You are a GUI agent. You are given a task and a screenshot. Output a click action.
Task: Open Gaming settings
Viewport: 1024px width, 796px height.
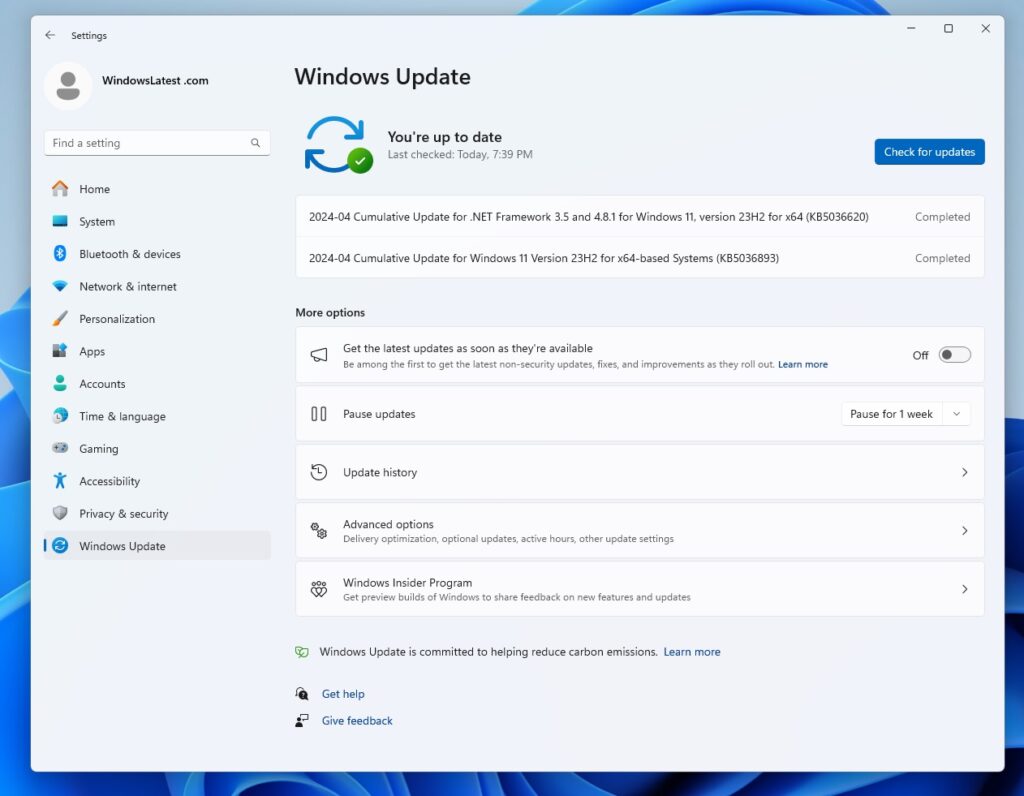tap(96, 448)
